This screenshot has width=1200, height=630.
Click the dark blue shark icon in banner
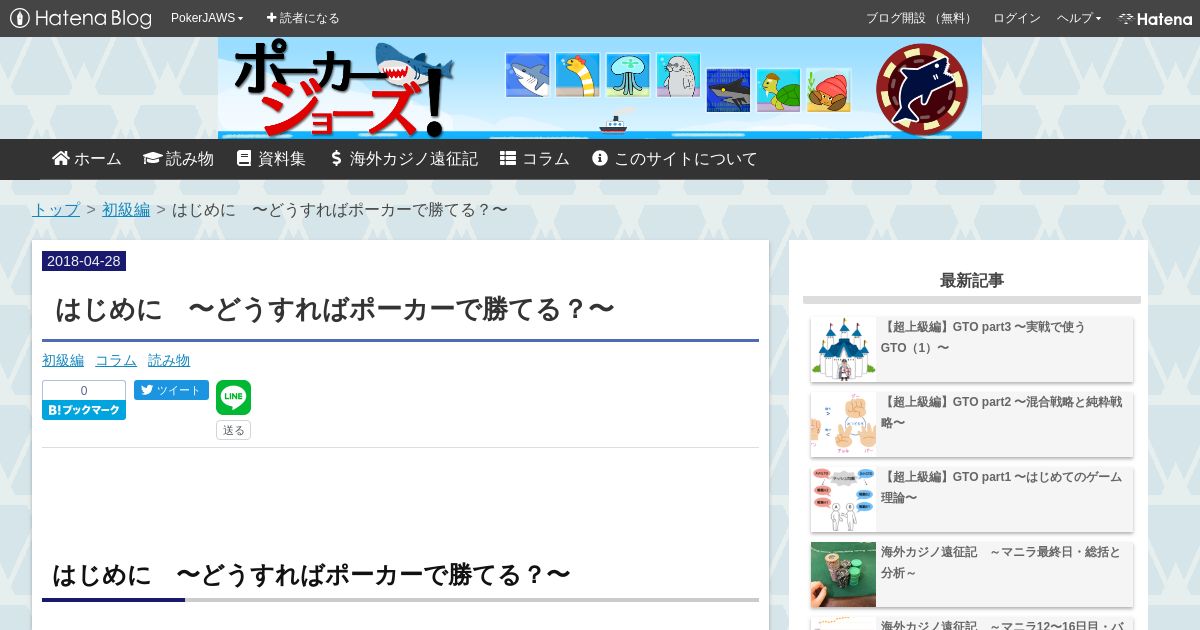728,89
